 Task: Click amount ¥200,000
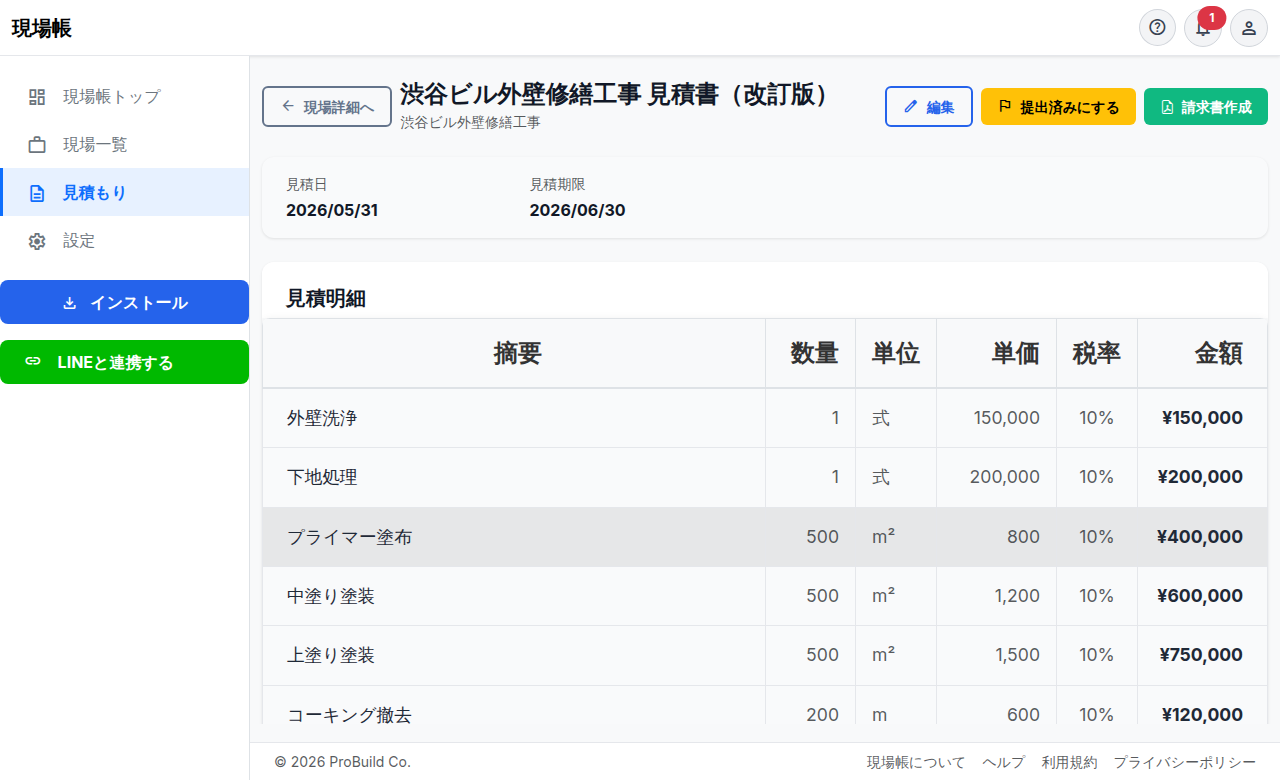1200,477
